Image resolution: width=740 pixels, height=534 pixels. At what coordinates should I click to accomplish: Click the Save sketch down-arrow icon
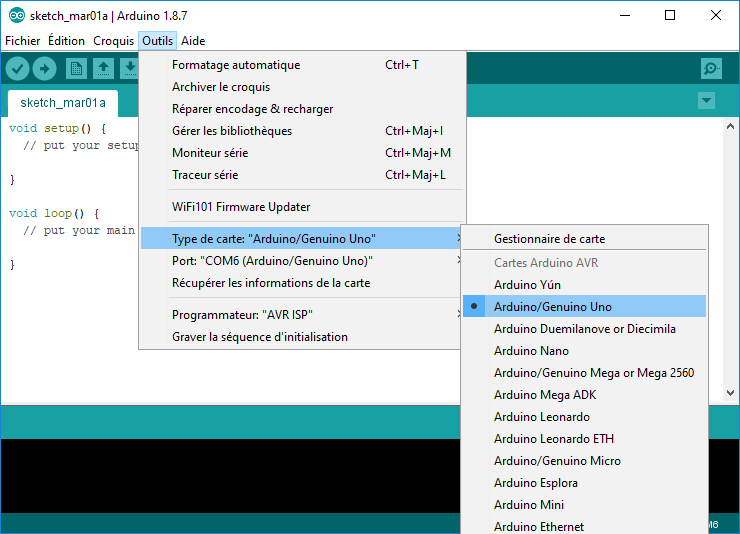coord(129,69)
